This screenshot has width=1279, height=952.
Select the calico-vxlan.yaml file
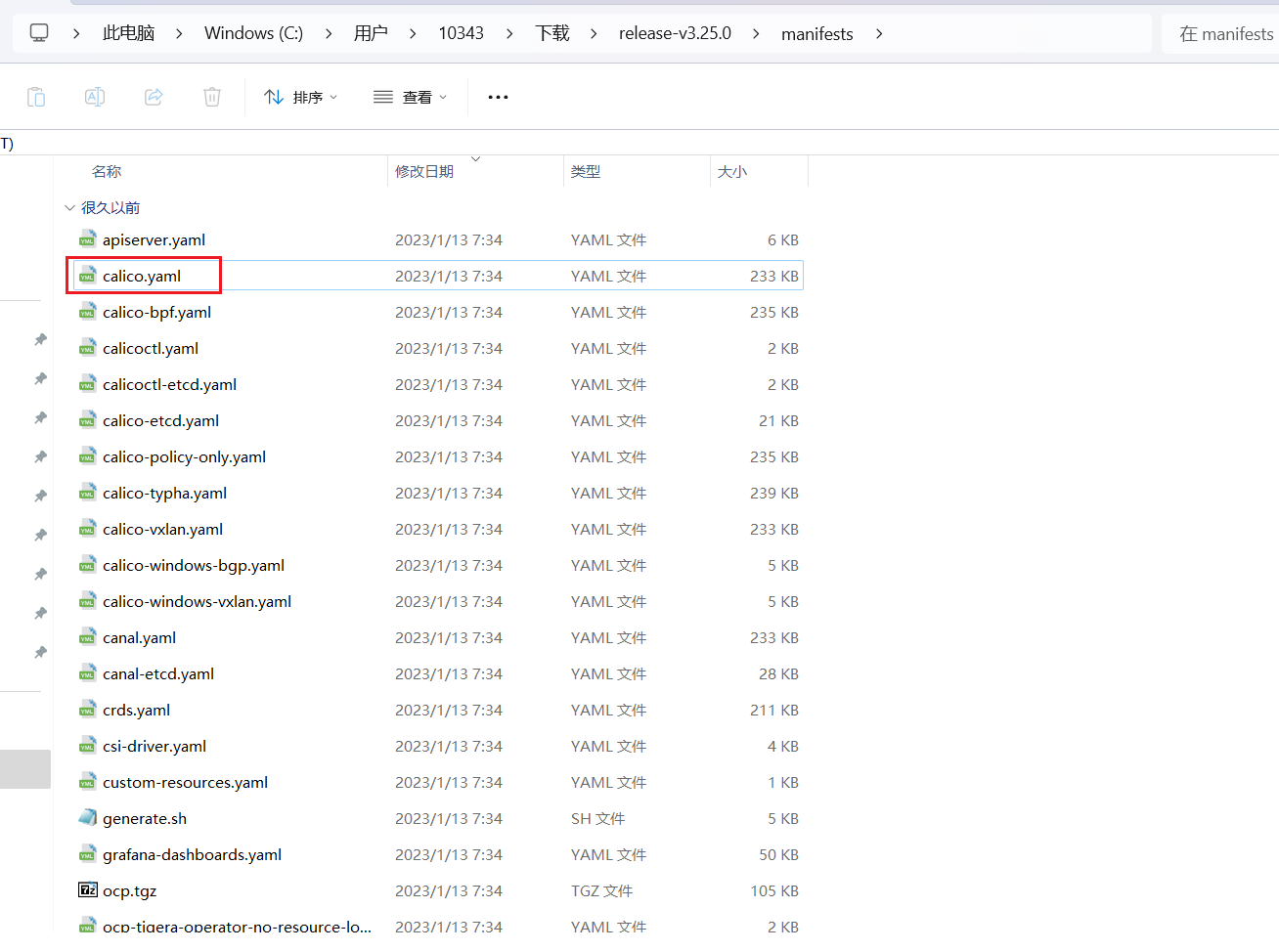point(438,529)
